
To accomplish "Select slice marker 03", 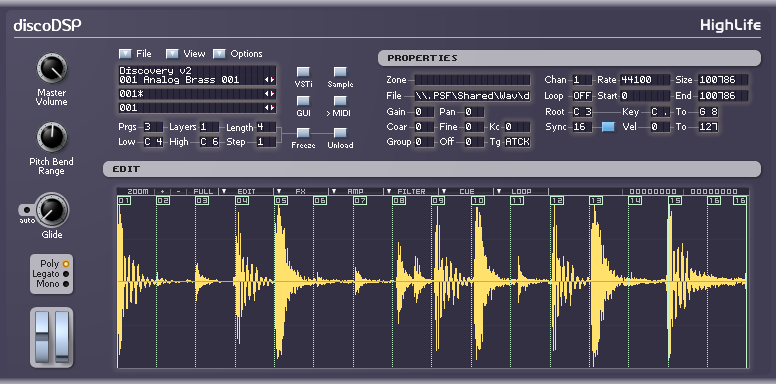I will point(202,200).
